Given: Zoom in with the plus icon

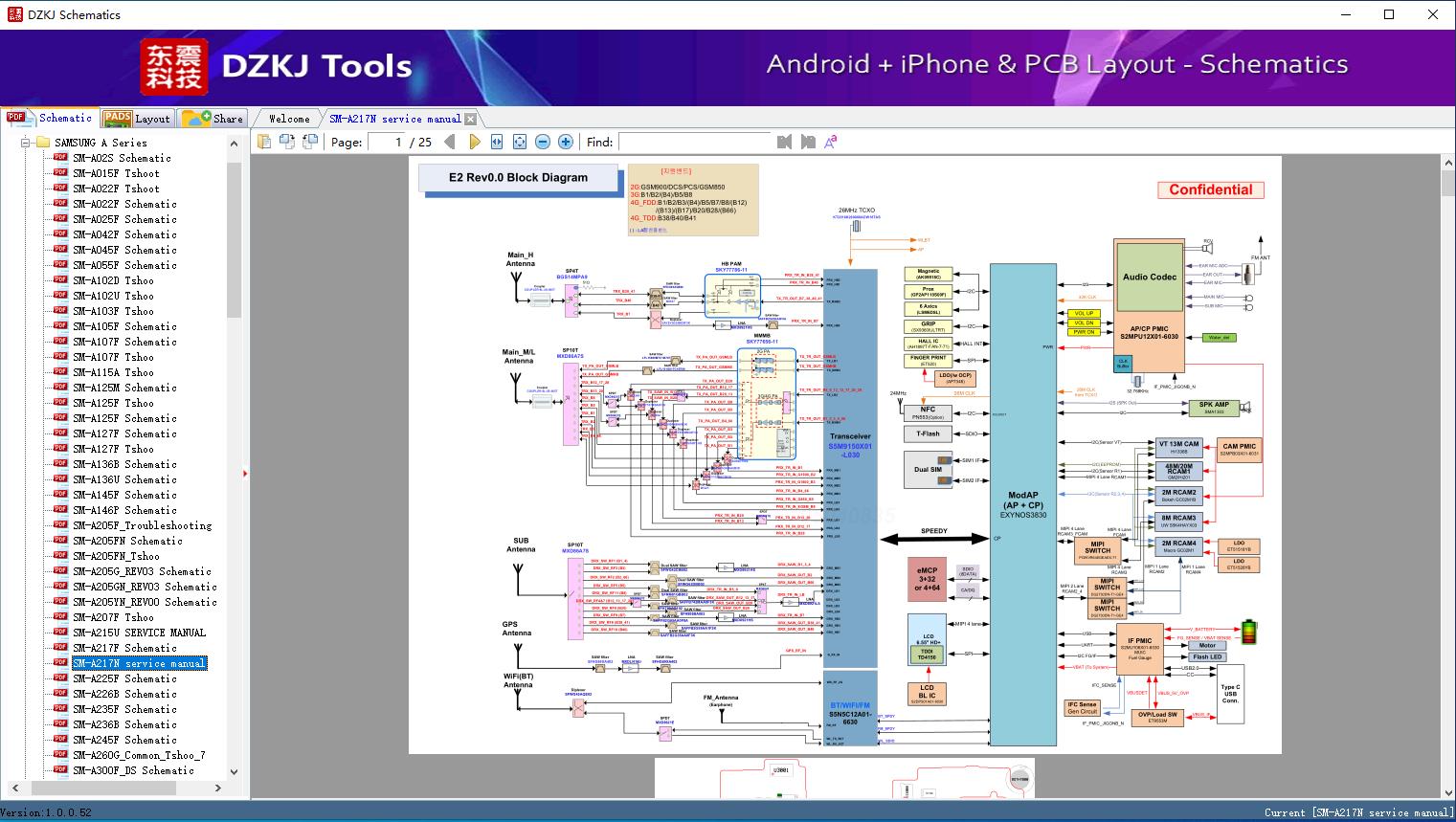Looking at the screenshot, I should tap(566, 142).
